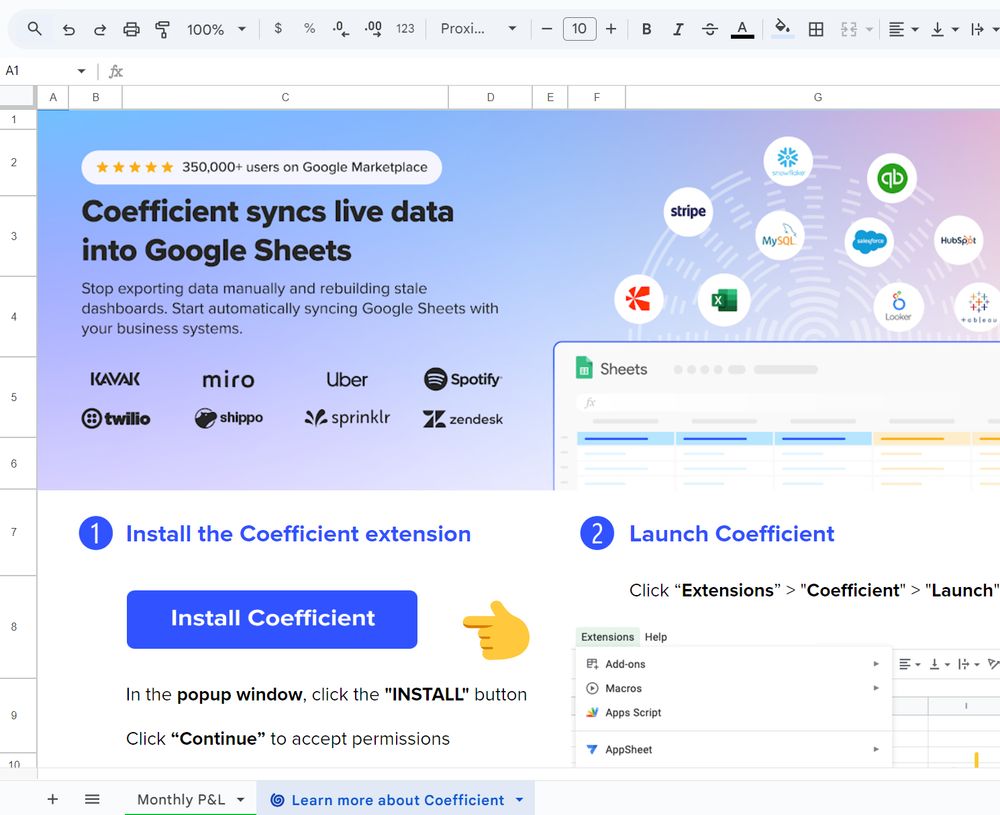Open the 100% zoom dropdown
Image resolution: width=1000 pixels, height=815 pixels.
click(216, 29)
